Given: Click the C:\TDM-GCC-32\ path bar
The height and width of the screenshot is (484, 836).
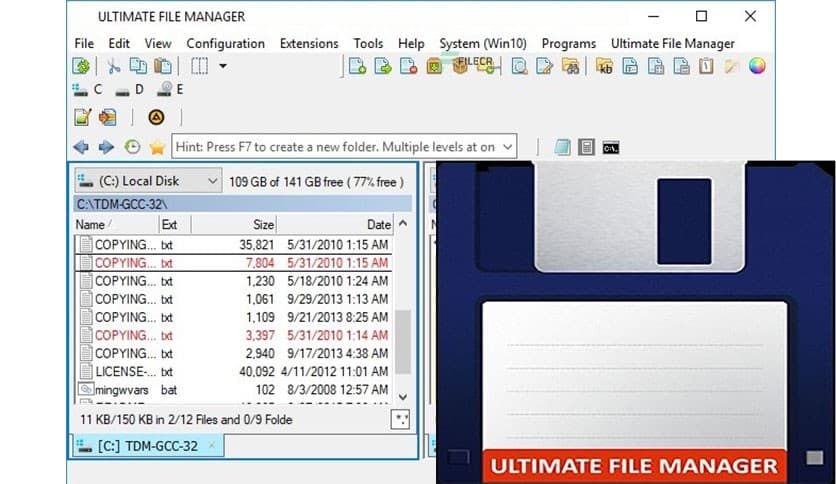Looking at the screenshot, I should (x=243, y=204).
